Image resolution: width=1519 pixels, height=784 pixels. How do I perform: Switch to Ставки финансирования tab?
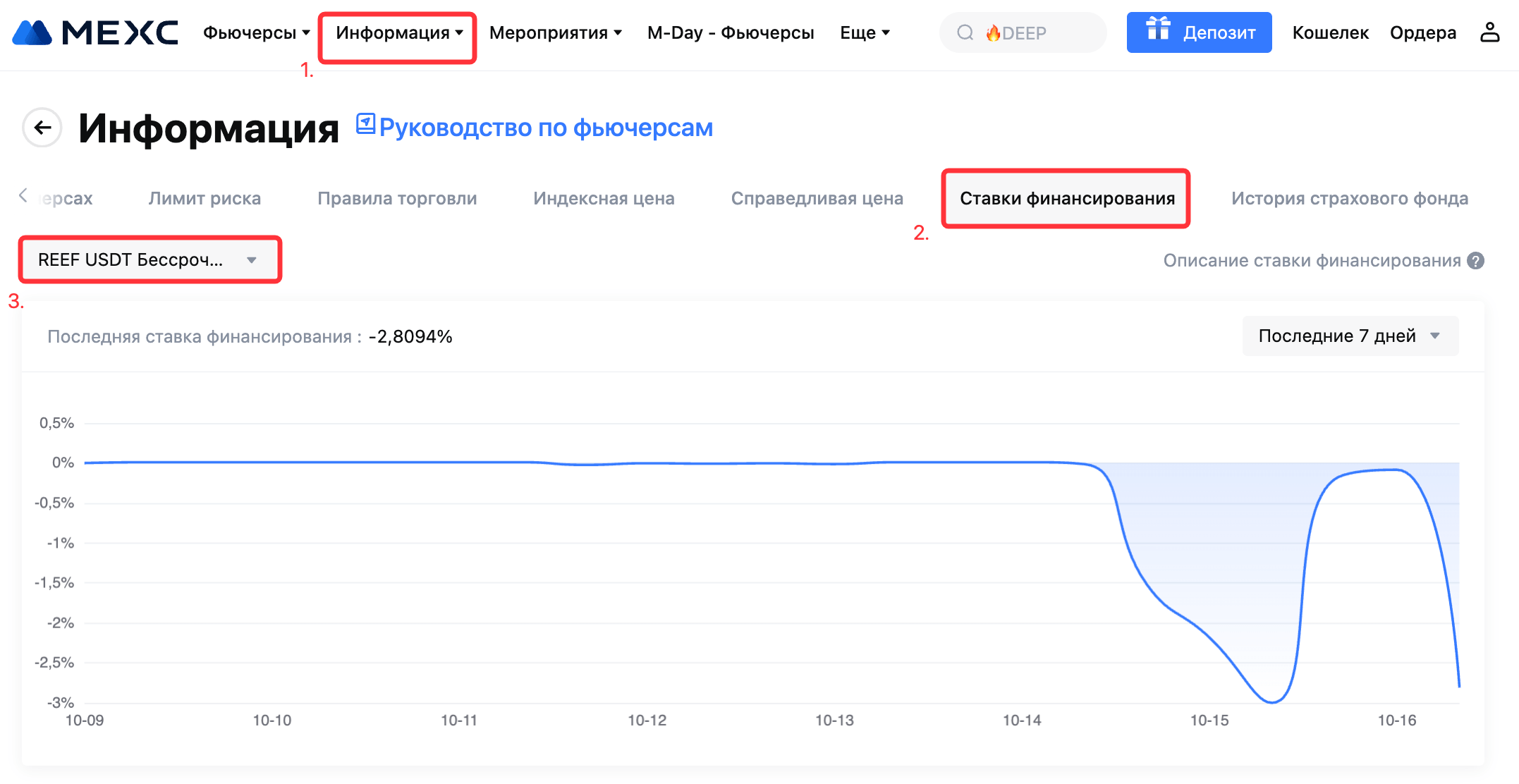(x=1066, y=199)
